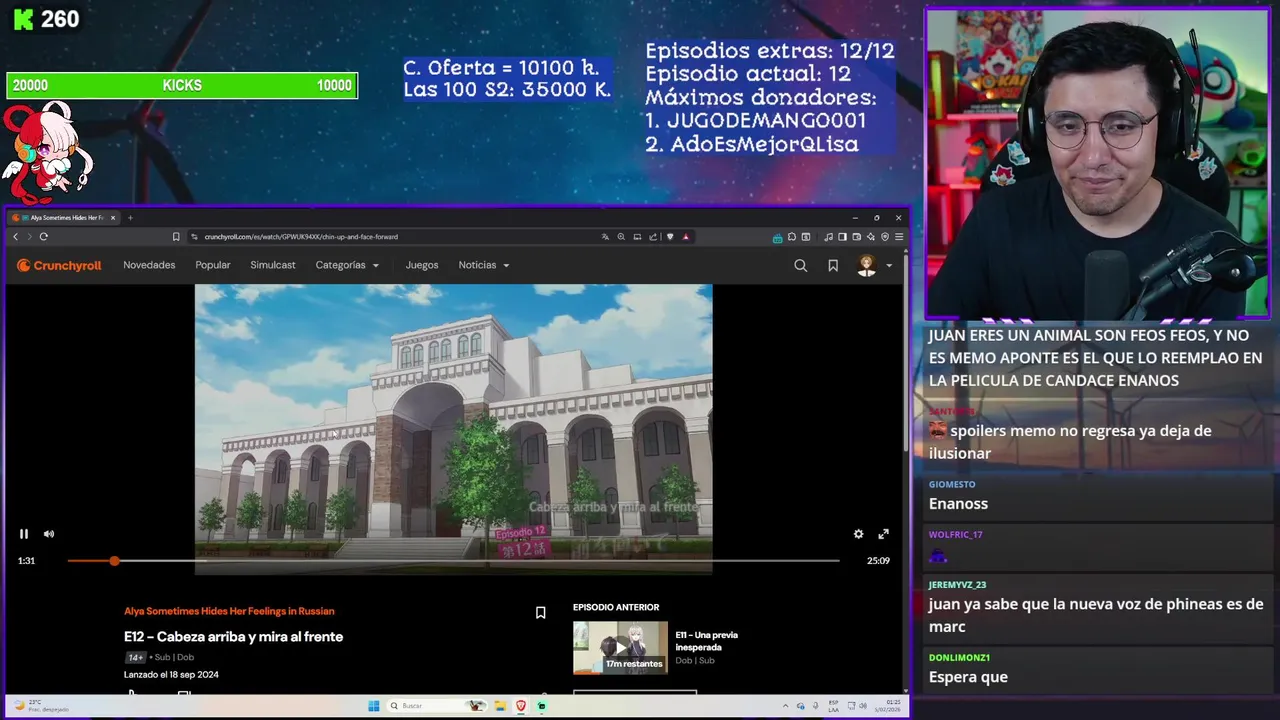Open the Popular menu item
Screen dimensions: 1280x720
pos(213,265)
